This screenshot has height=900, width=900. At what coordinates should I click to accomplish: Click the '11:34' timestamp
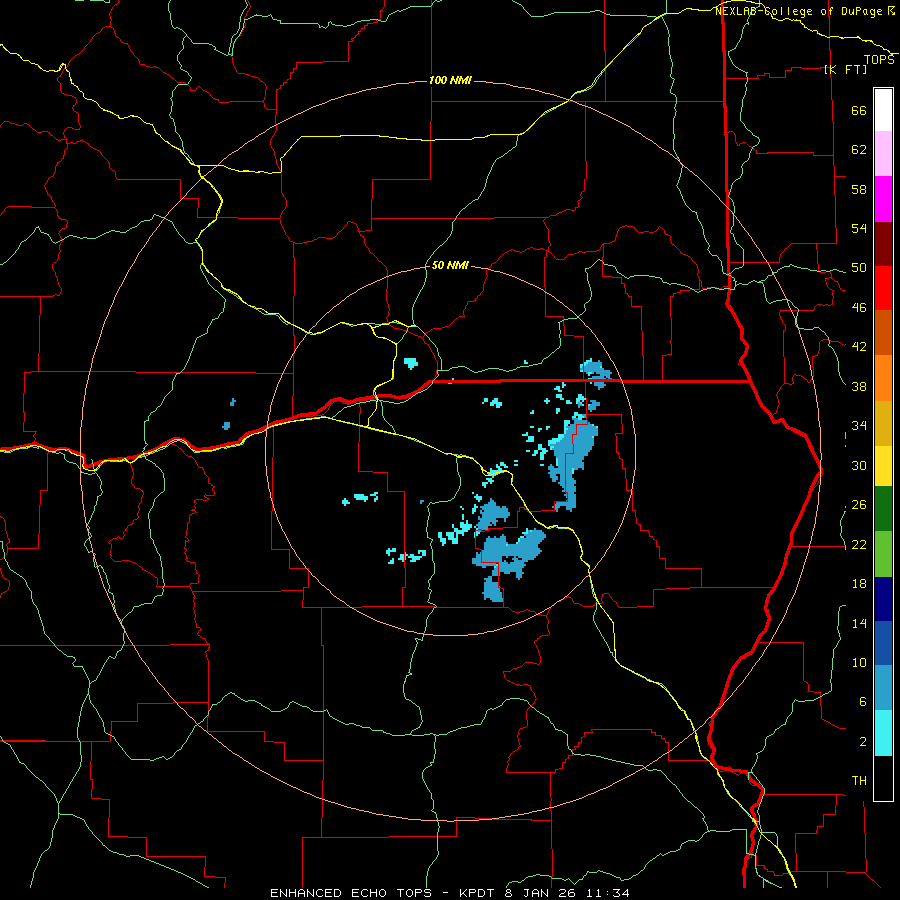point(608,893)
